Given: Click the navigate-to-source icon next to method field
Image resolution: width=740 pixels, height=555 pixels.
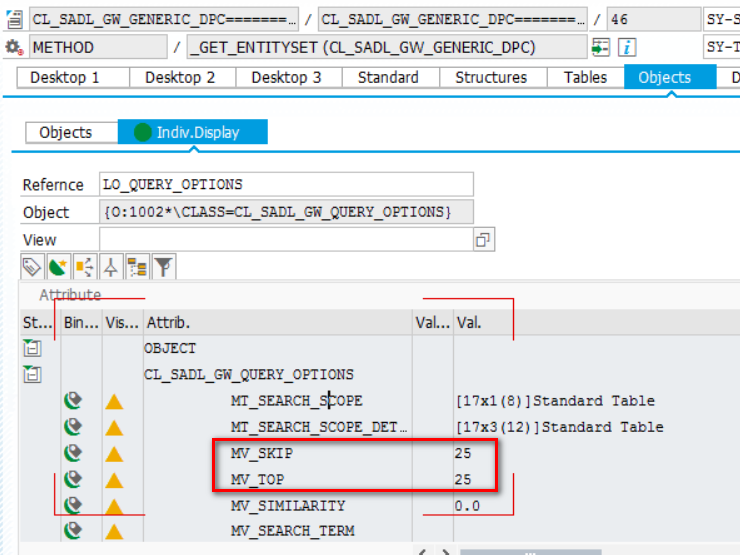Looking at the screenshot, I should point(600,47).
